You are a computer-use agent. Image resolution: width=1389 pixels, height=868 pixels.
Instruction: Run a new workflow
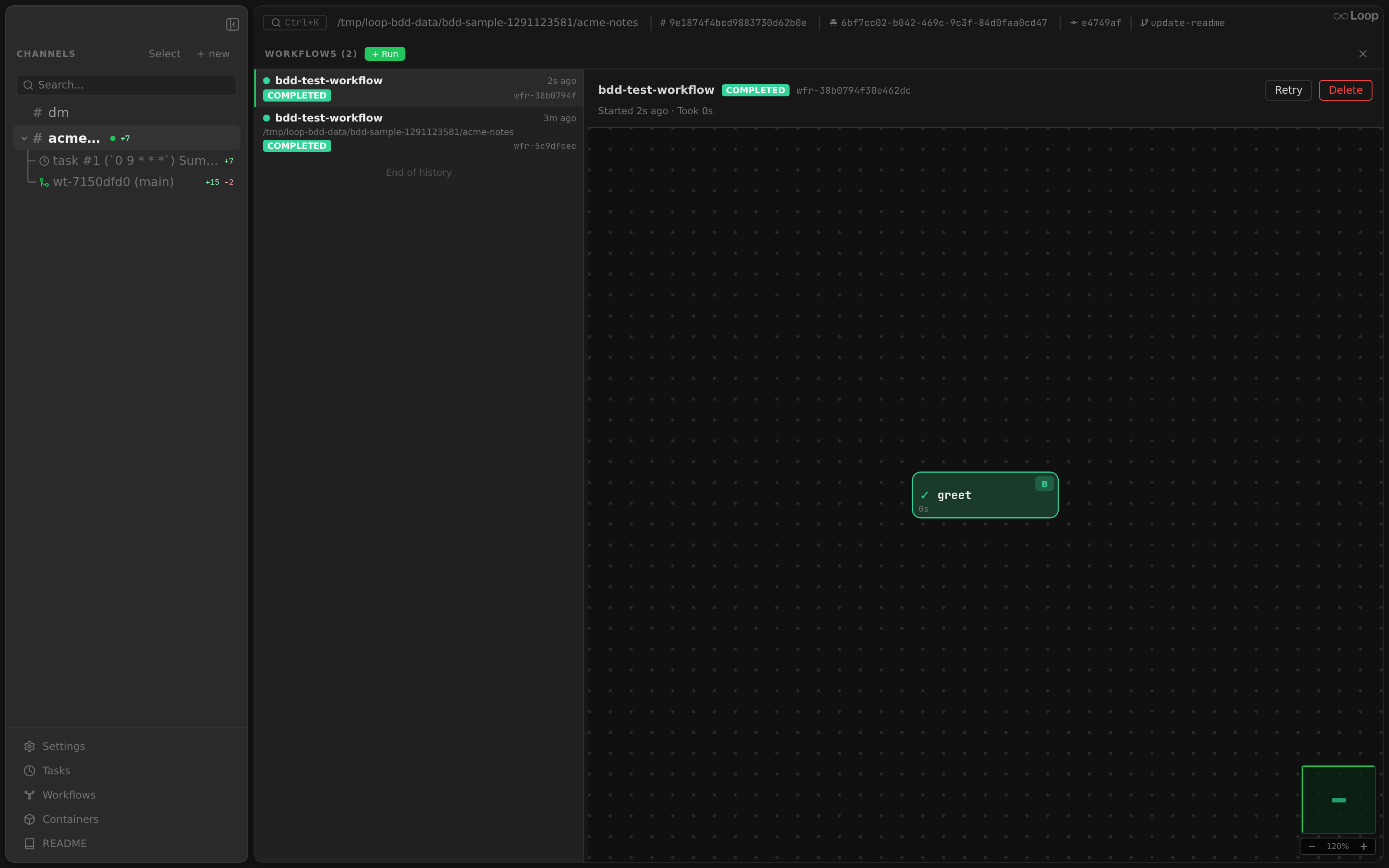(x=385, y=54)
